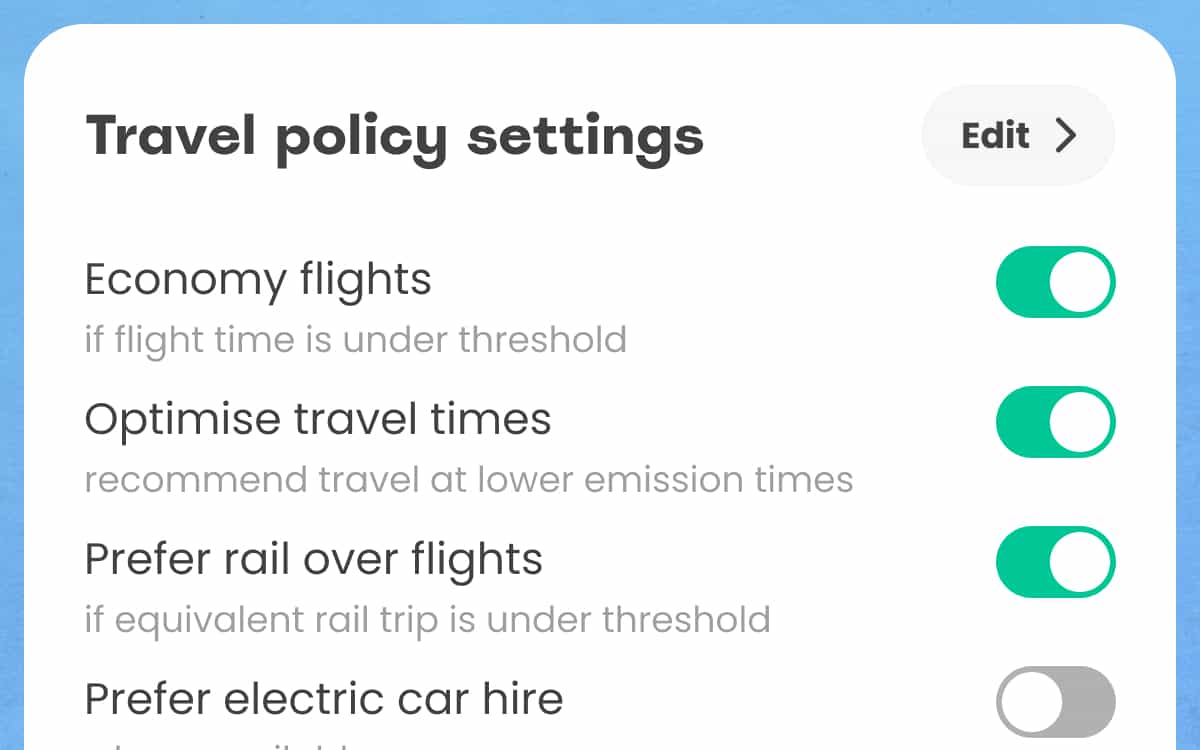Open travel policy editing via the chevron arrow
Screen dimensions: 1200x750
(1068, 135)
